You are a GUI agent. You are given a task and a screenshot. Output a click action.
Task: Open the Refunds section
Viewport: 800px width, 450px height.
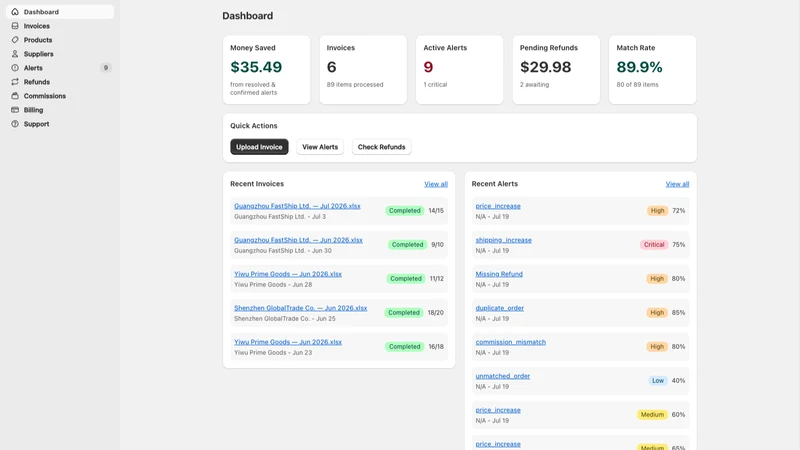pyautogui.click(x=60, y=82)
